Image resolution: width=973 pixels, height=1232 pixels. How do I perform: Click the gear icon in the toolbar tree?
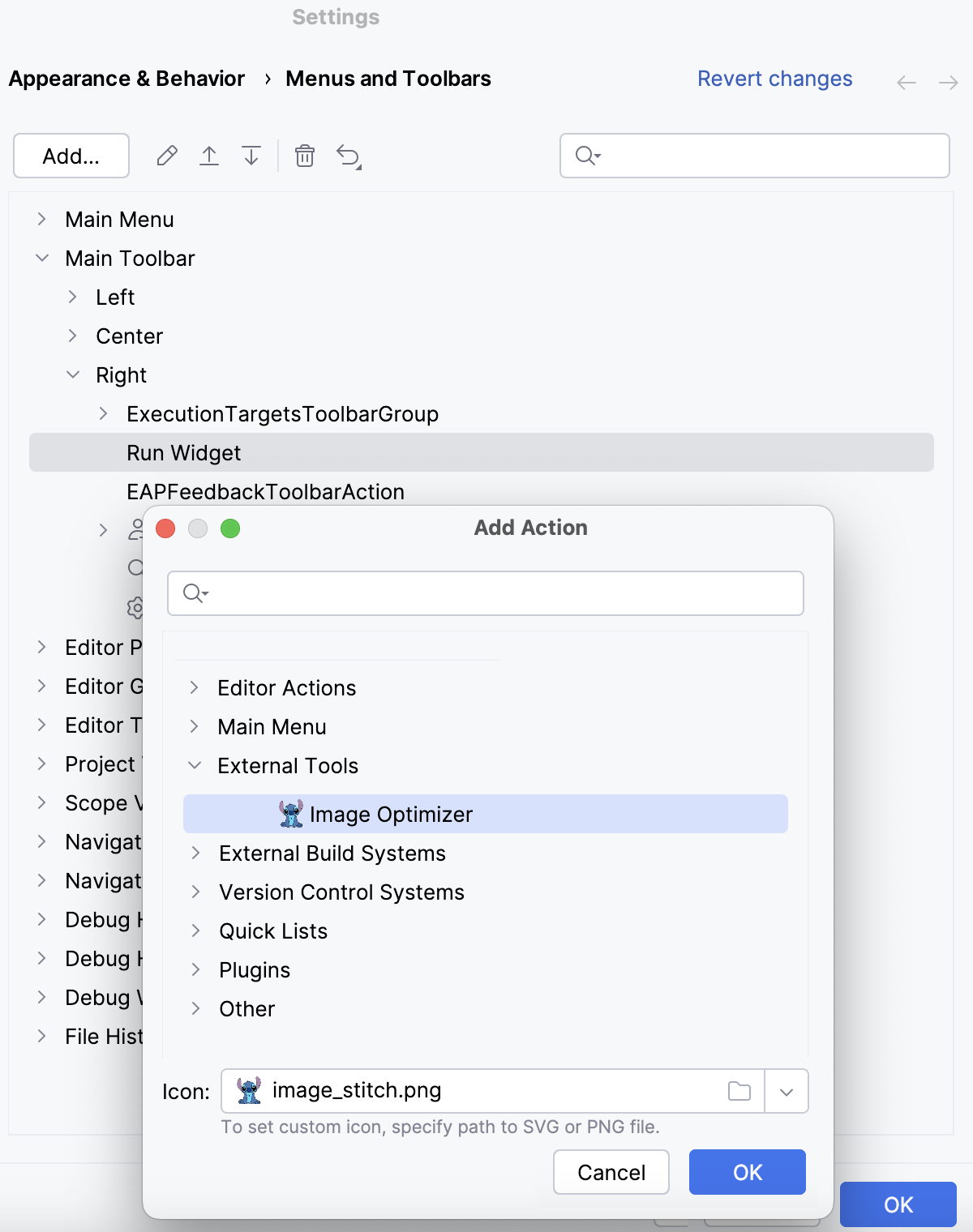pos(135,607)
